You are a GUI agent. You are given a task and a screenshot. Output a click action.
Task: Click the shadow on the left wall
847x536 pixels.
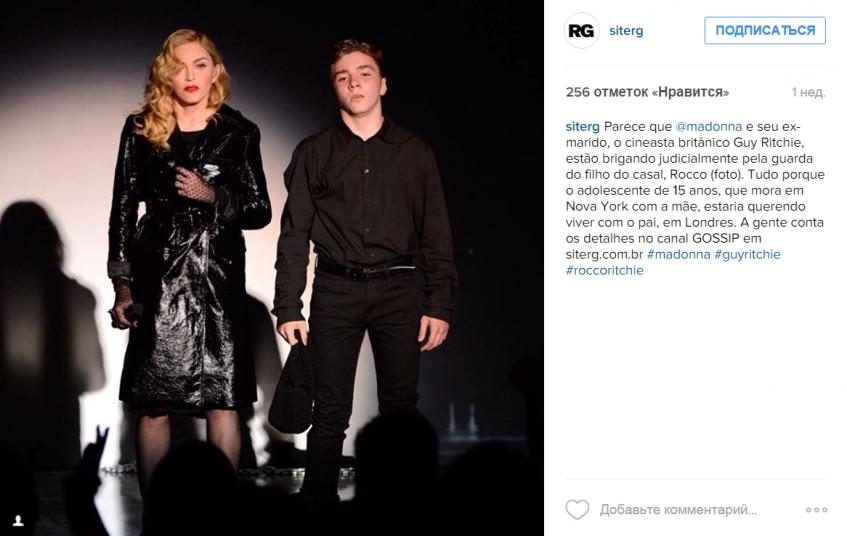point(46,324)
